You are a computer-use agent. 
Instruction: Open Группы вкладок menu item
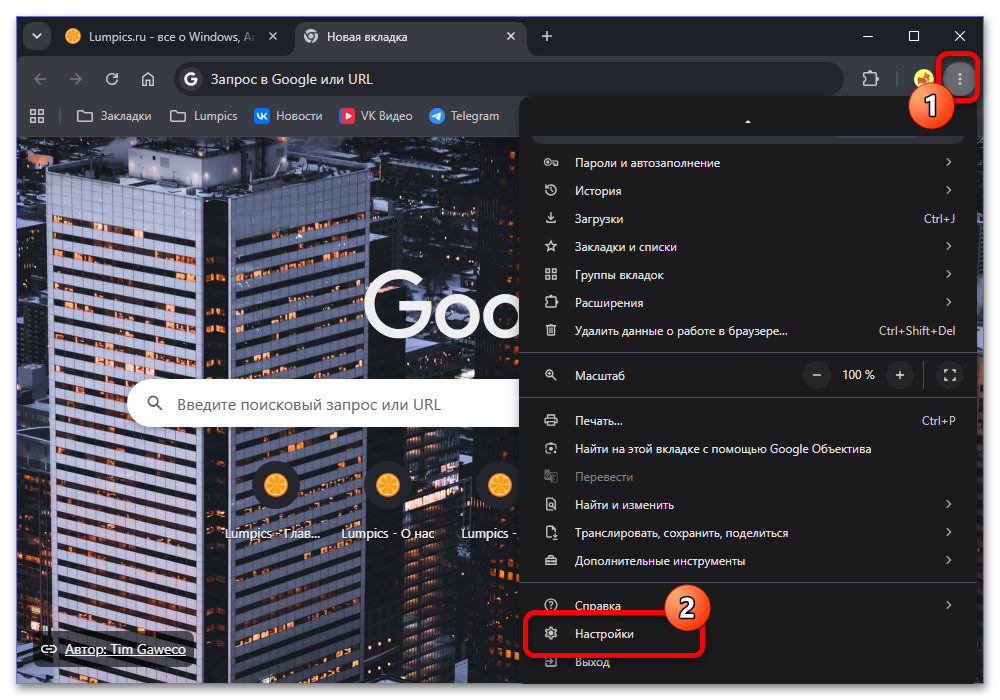[748, 275]
